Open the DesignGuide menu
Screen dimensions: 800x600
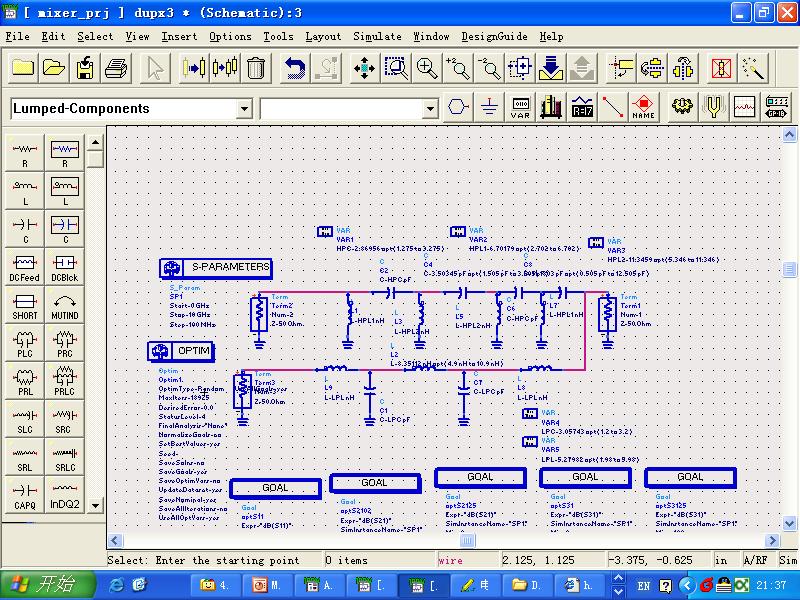pos(494,37)
